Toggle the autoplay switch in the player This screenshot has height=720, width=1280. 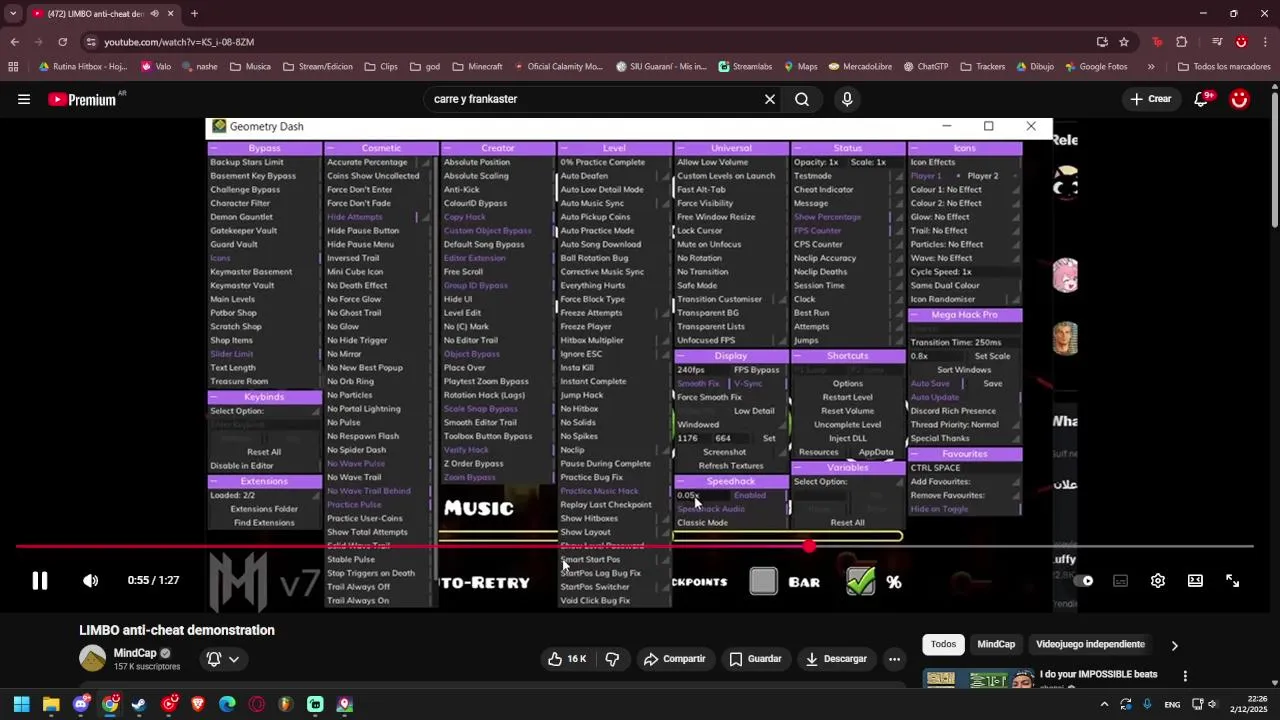tap(1084, 581)
